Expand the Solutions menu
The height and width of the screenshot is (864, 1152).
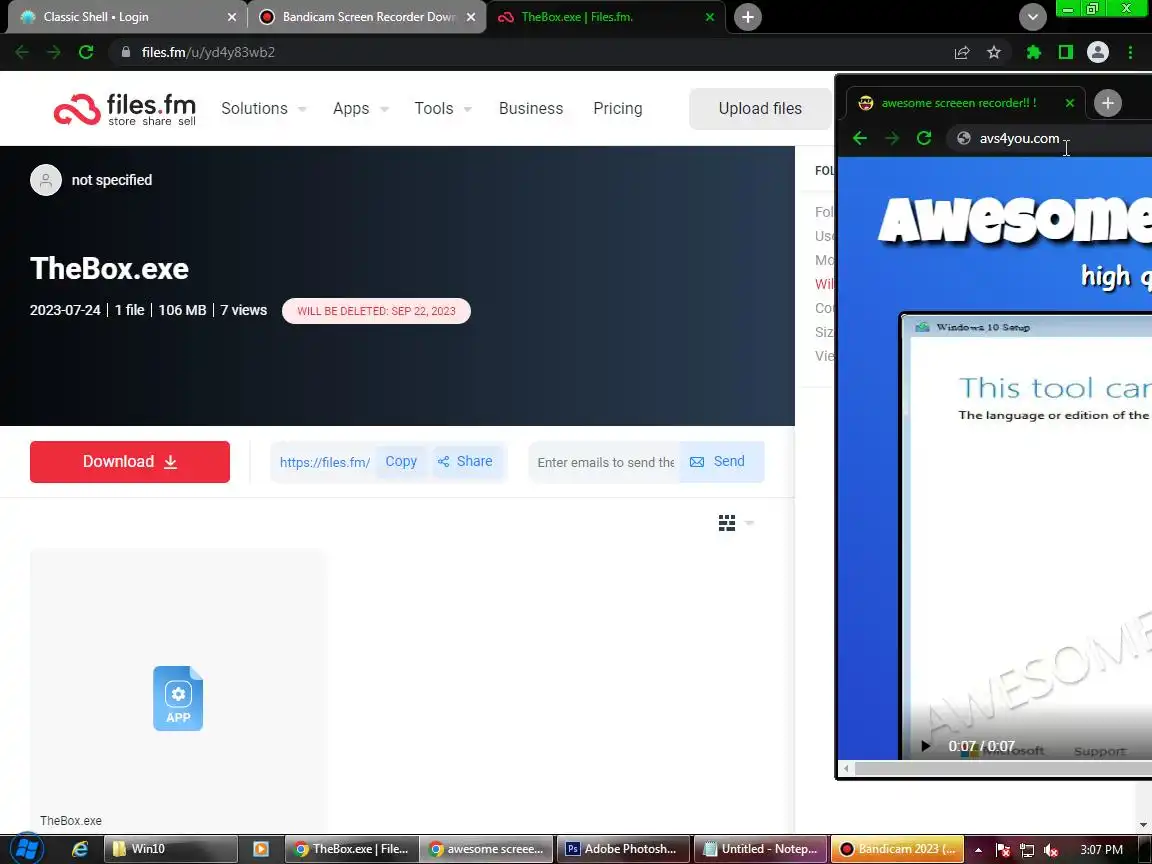tap(264, 109)
